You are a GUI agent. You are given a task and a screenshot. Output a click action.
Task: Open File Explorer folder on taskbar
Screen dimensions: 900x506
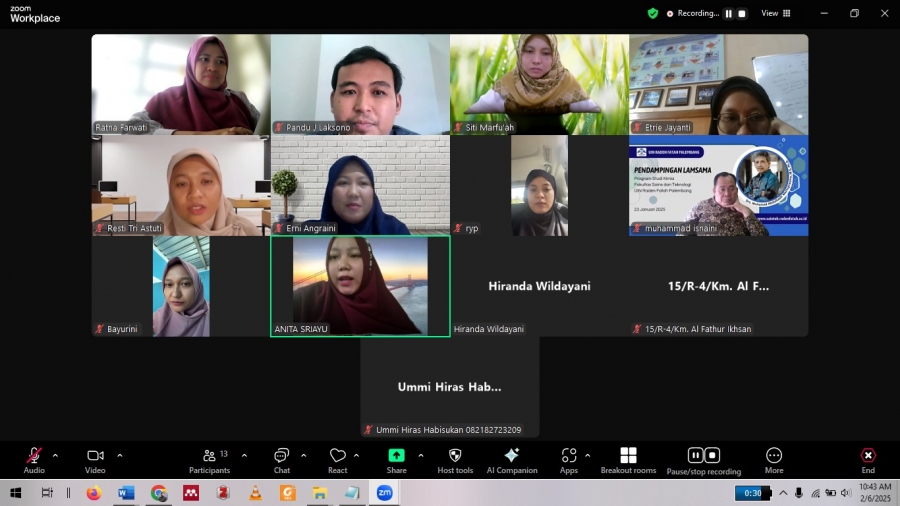[320, 493]
